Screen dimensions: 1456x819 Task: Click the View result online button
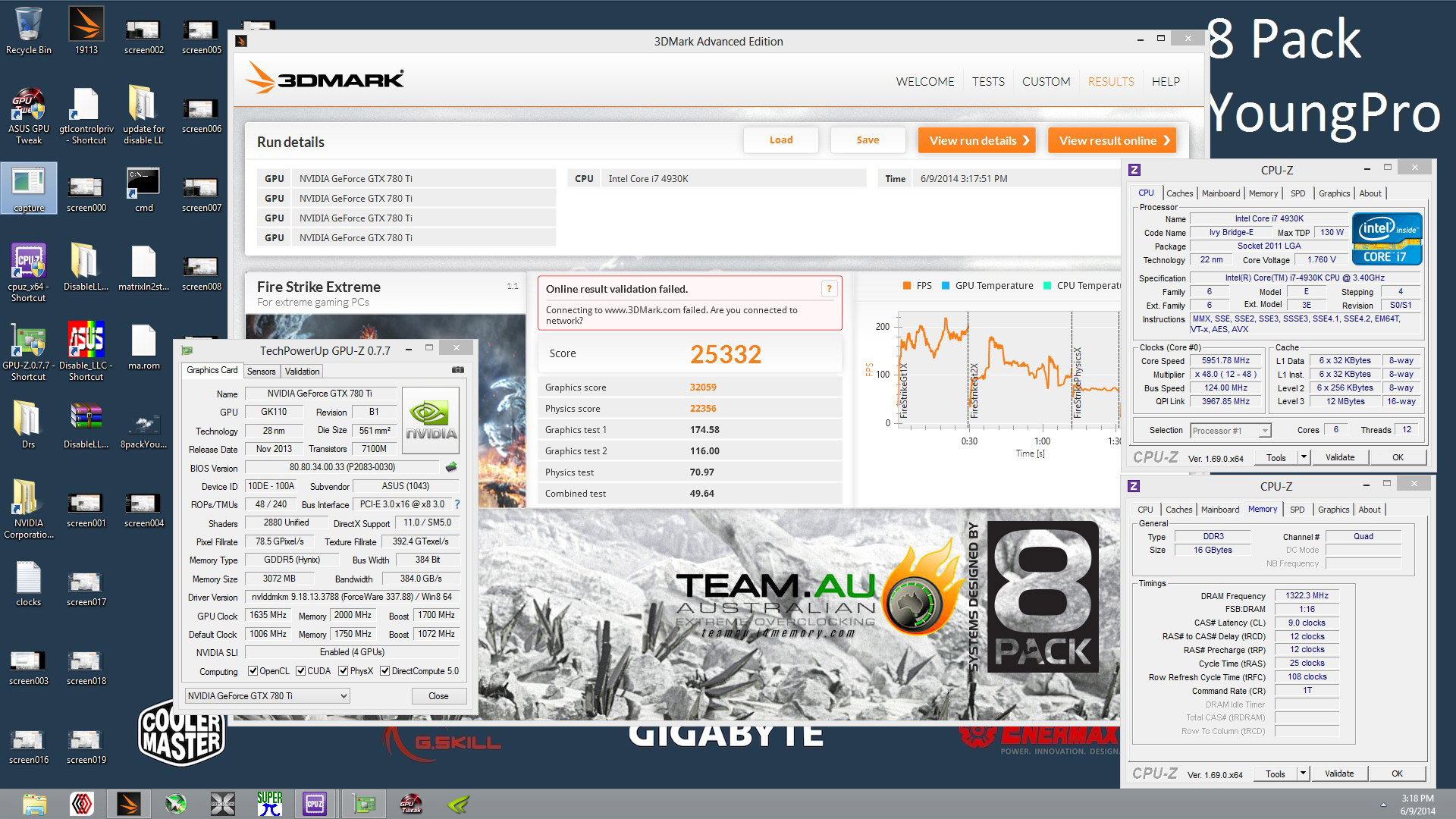point(1112,140)
